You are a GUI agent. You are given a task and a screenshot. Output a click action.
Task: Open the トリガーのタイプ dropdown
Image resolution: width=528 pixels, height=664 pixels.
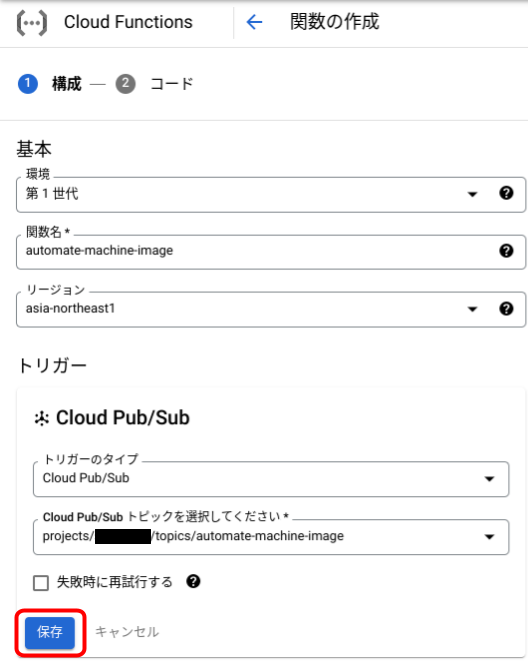click(x=271, y=479)
